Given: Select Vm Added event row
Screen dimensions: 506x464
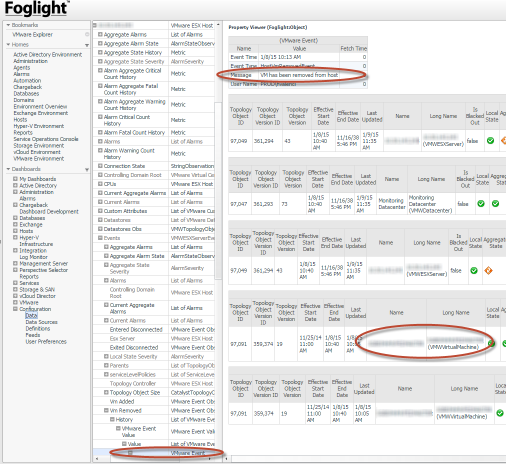Looking at the screenshot, I should (154, 401).
